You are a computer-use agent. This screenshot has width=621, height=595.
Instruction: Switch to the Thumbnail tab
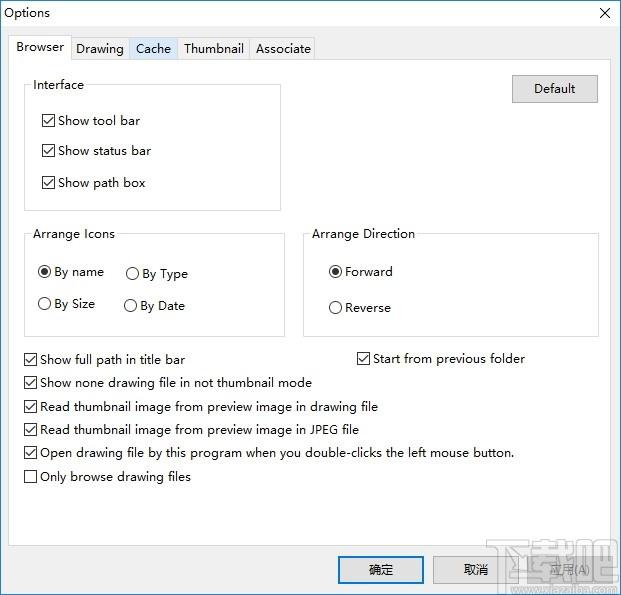coord(214,49)
